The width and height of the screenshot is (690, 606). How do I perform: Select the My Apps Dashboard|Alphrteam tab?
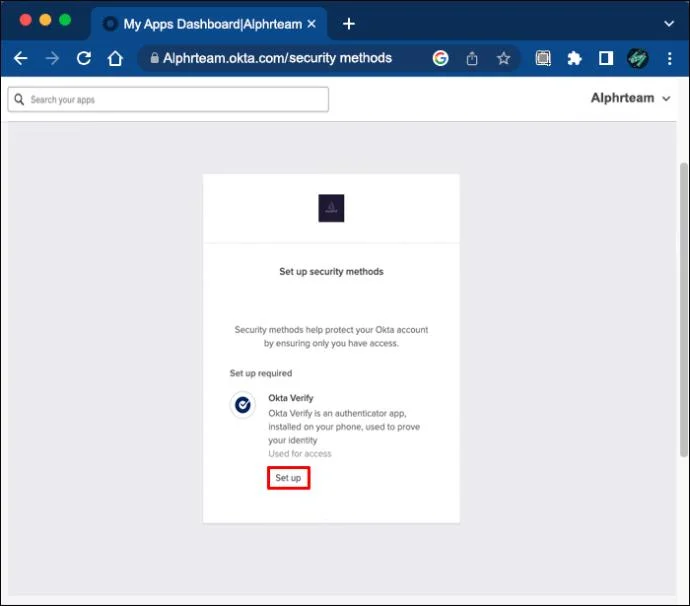pyautogui.click(x=209, y=24)
